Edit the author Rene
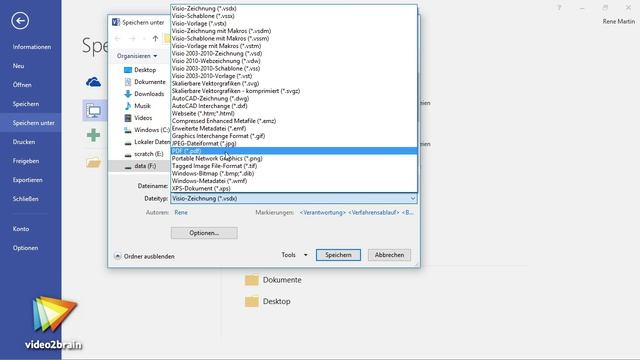 click(x=181, y=212)
